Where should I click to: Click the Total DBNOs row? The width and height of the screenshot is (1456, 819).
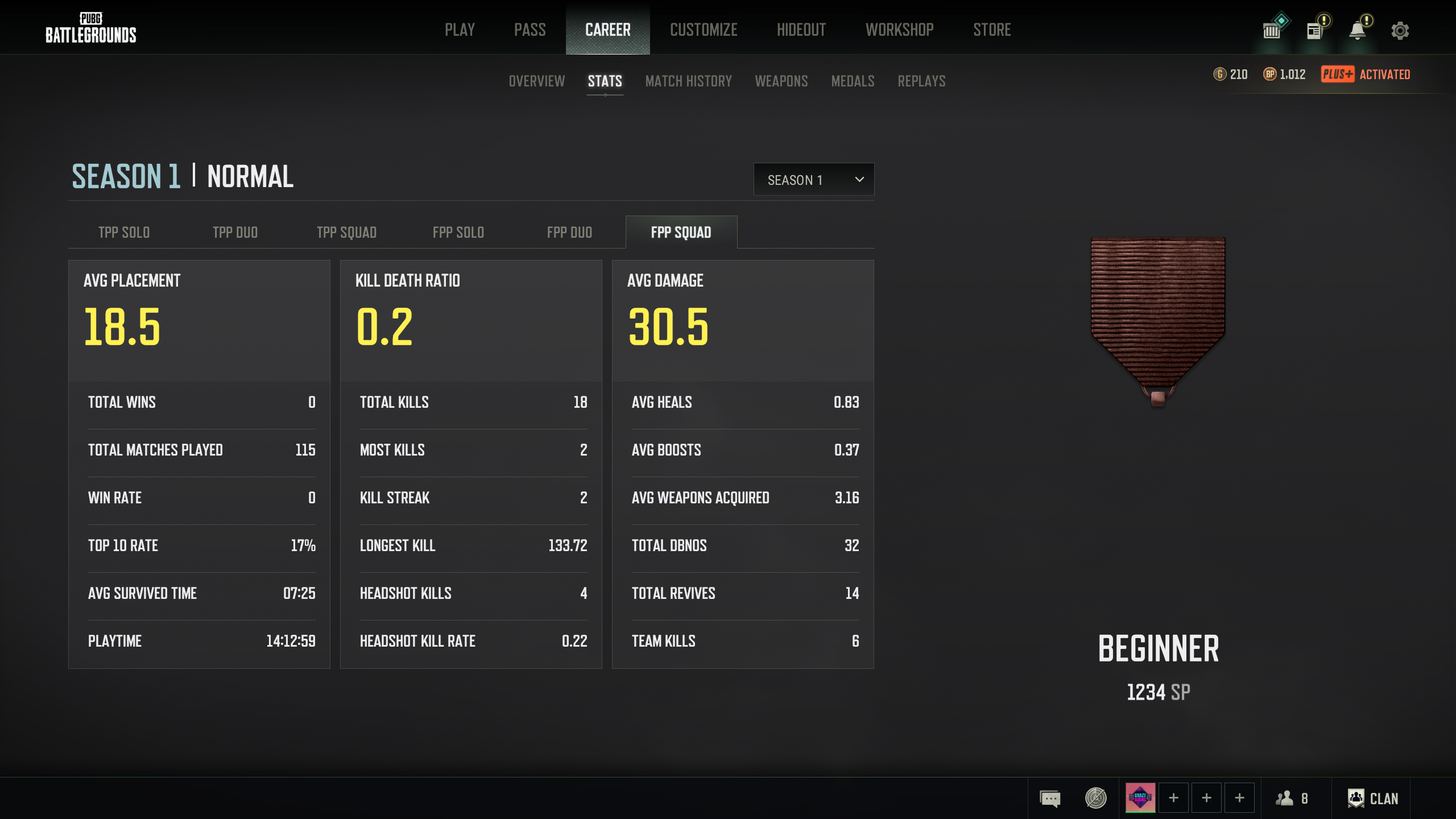click(x=745, y=545)
